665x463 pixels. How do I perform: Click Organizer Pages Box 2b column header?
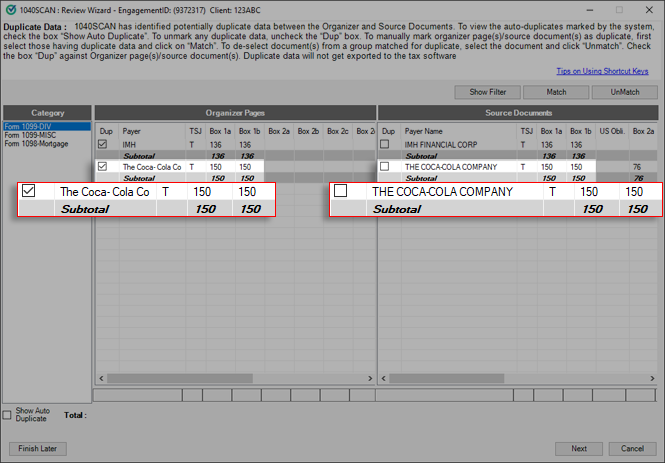[x=308, y=131]
